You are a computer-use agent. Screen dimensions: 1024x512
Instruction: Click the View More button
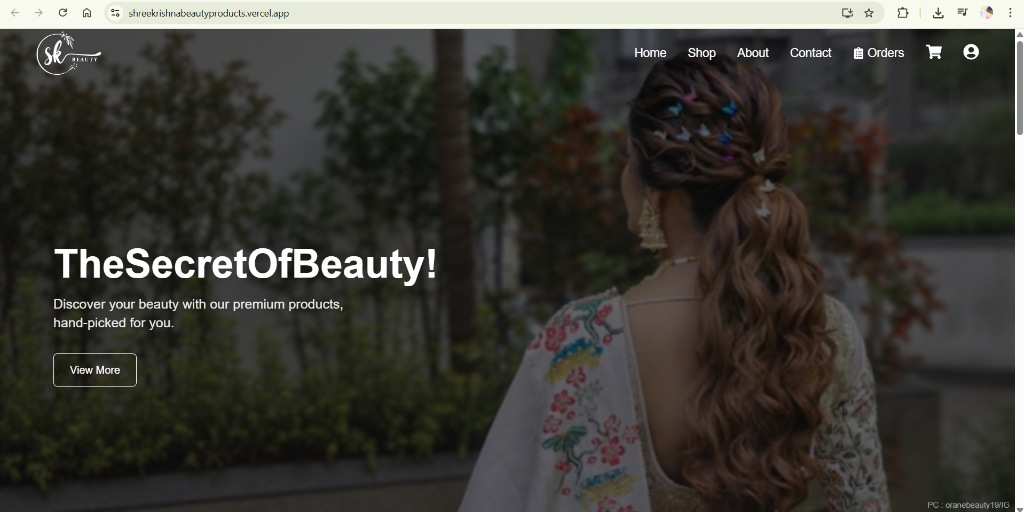coord(95,370)
